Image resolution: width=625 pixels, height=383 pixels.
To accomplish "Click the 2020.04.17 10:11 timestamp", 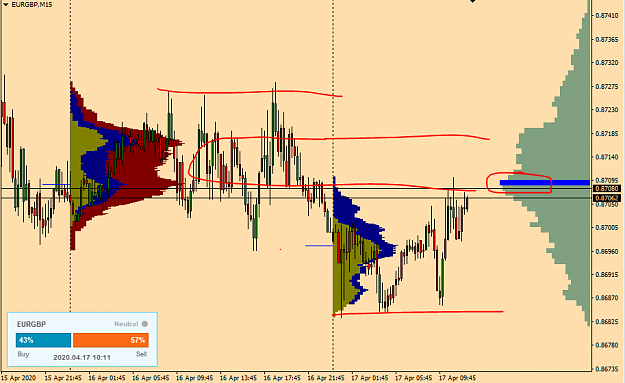I will tap(82, 357).
